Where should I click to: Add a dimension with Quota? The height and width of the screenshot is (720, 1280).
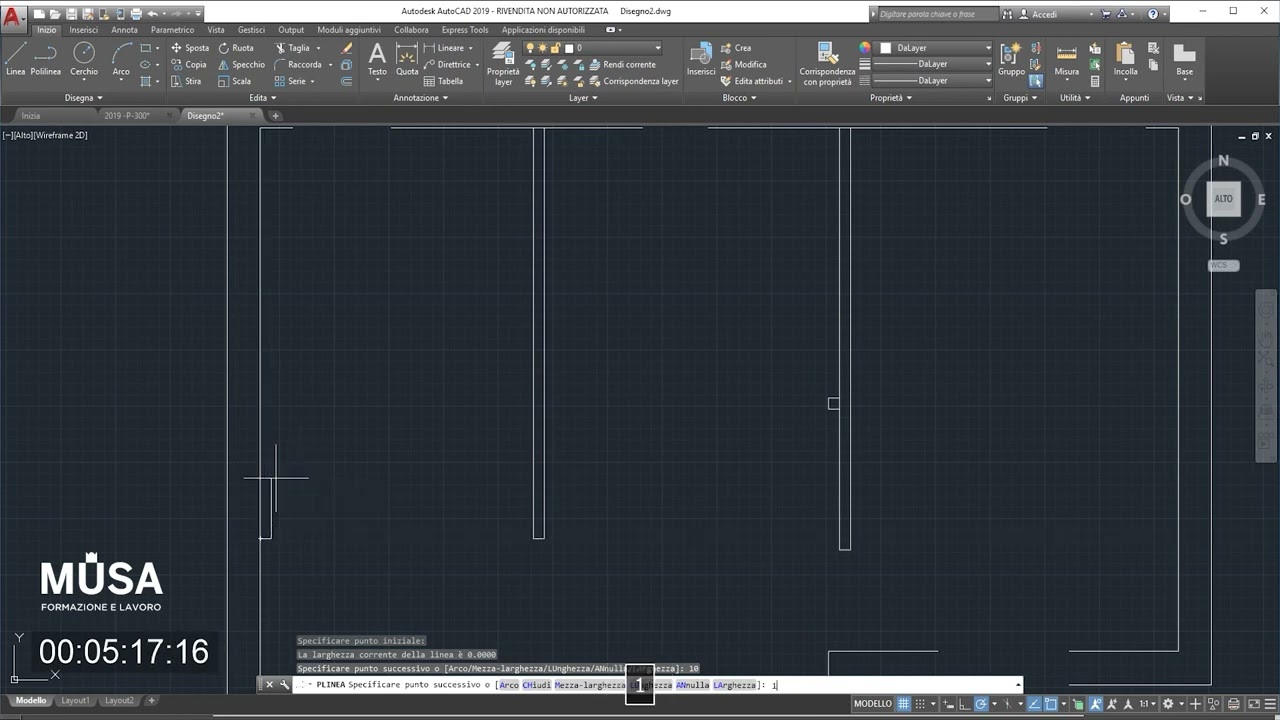tap(407, 59)
